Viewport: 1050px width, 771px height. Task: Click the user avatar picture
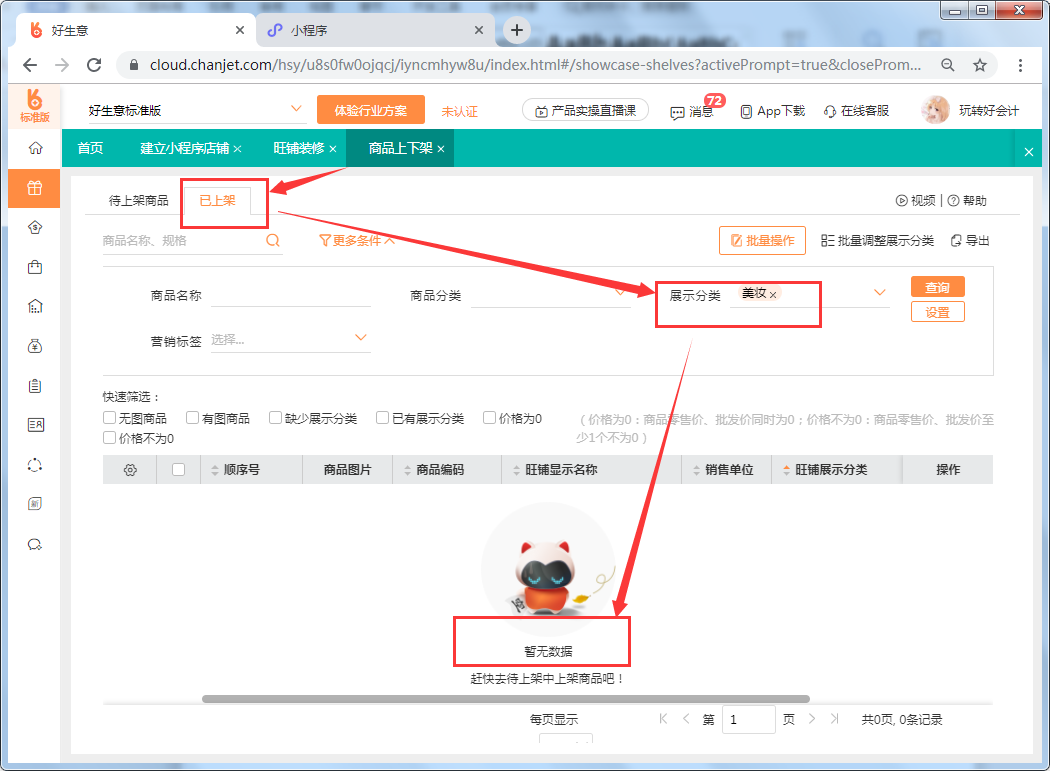(x=935, y=110)
